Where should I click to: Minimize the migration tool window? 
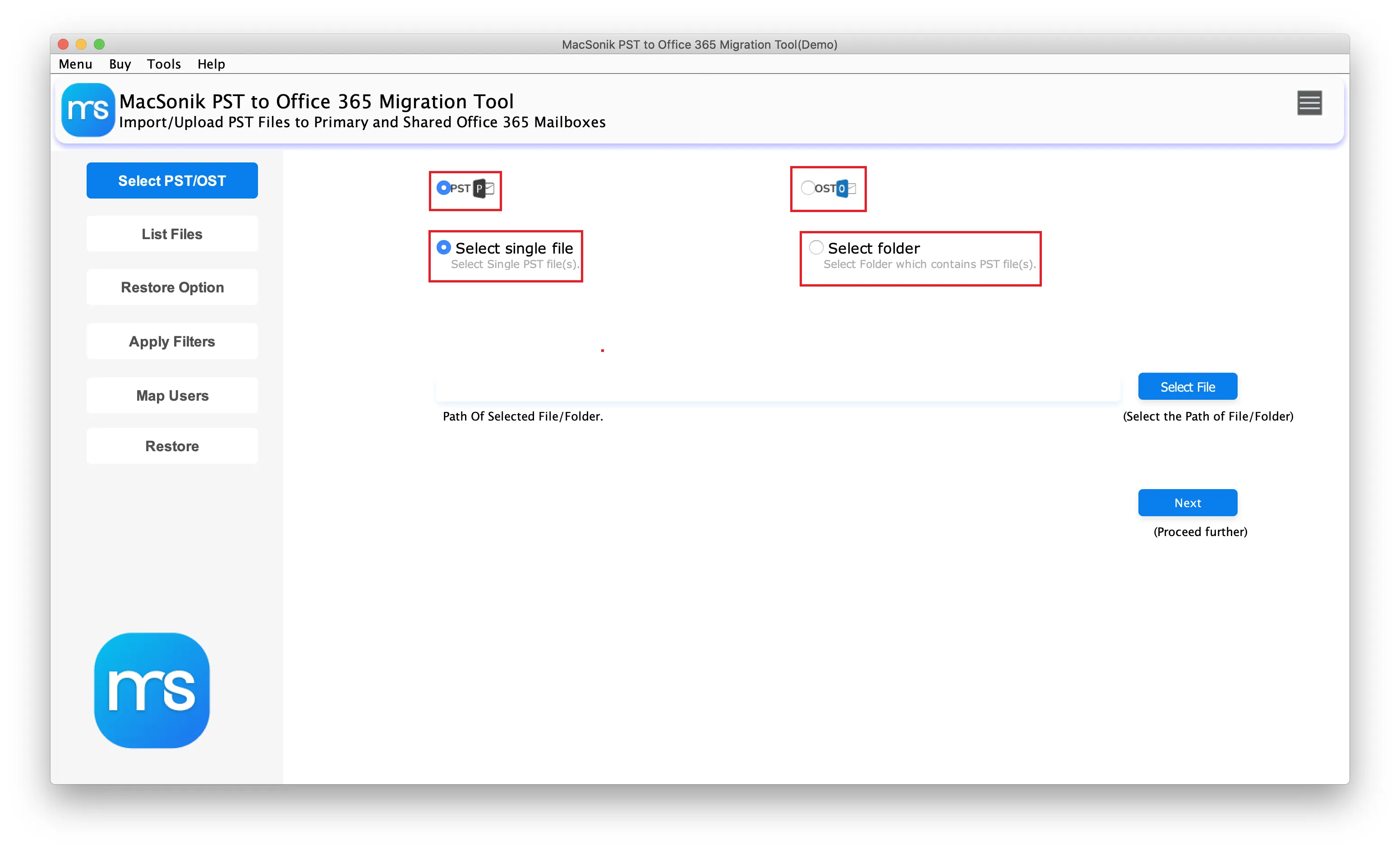tap(81, 44)
